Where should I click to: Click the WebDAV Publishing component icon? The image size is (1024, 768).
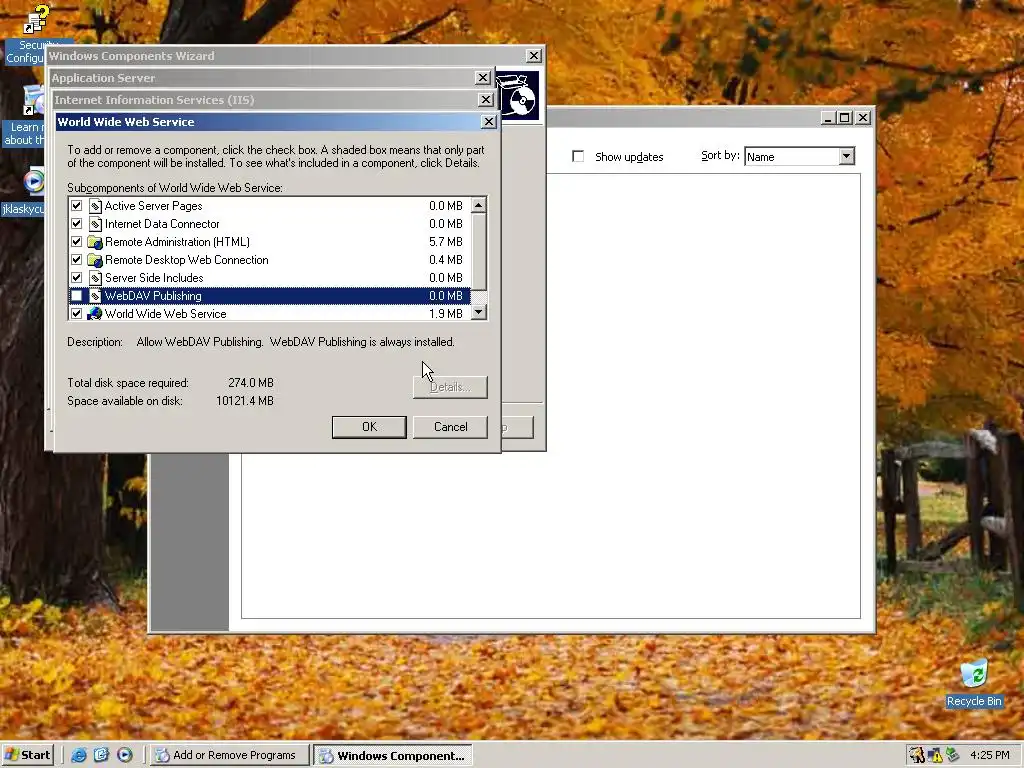tap(95, 296)
